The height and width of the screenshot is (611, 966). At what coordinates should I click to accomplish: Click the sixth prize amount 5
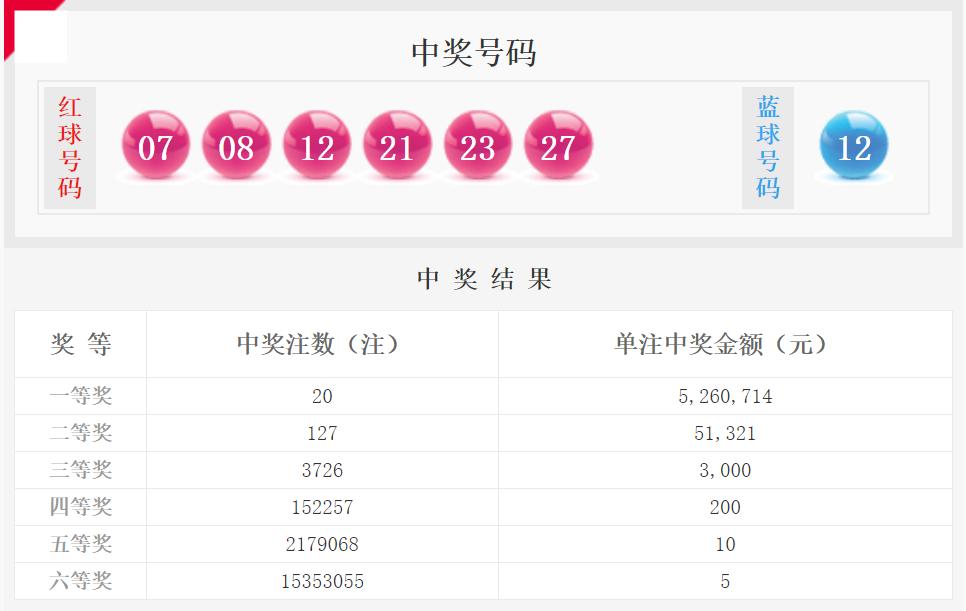(725, 581)
